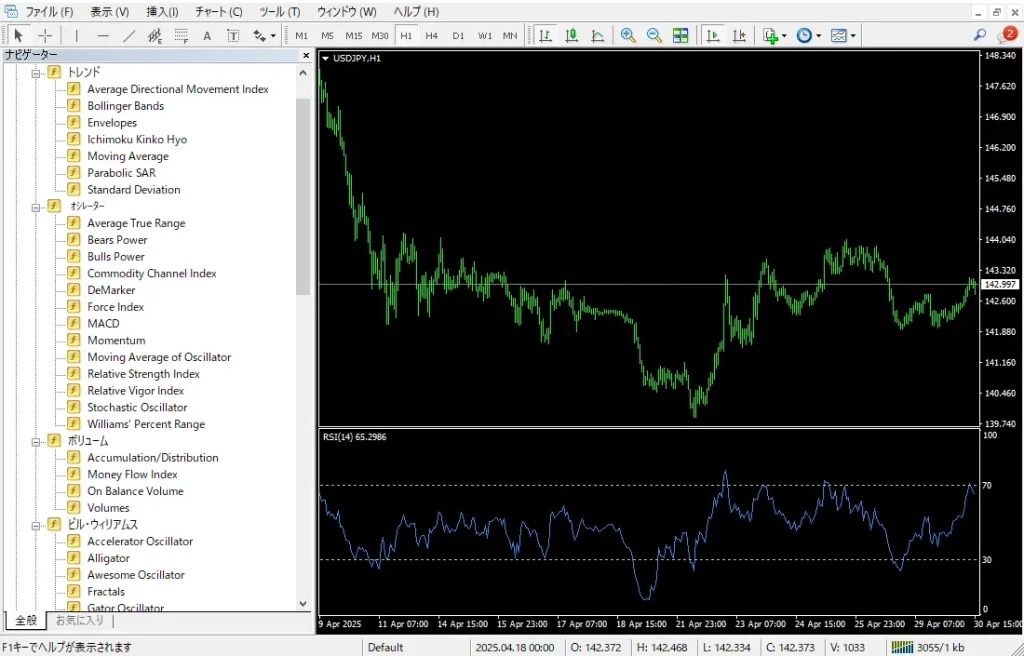
Task: Switch chart to Bar chart icon
Action: [545, 35]
